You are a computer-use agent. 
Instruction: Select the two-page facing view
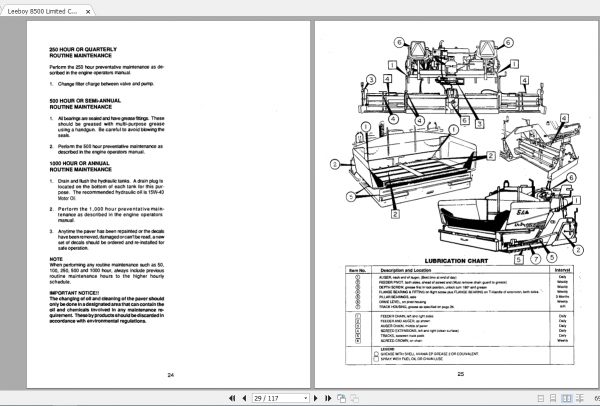pos(566,398)
